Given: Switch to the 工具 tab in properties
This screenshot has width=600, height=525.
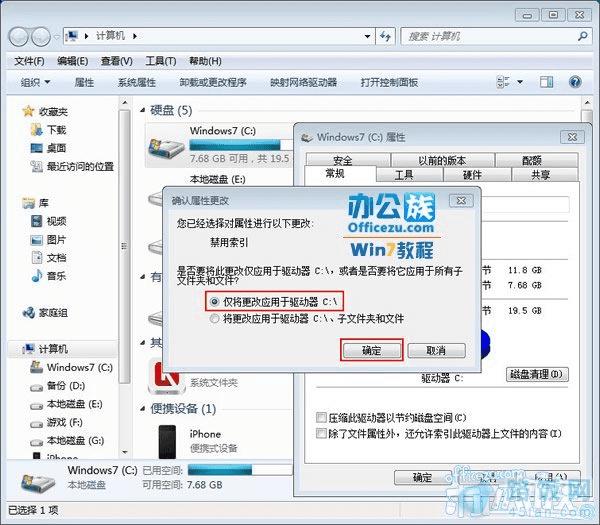Looking at the screenshot, I should pos(409,174).
